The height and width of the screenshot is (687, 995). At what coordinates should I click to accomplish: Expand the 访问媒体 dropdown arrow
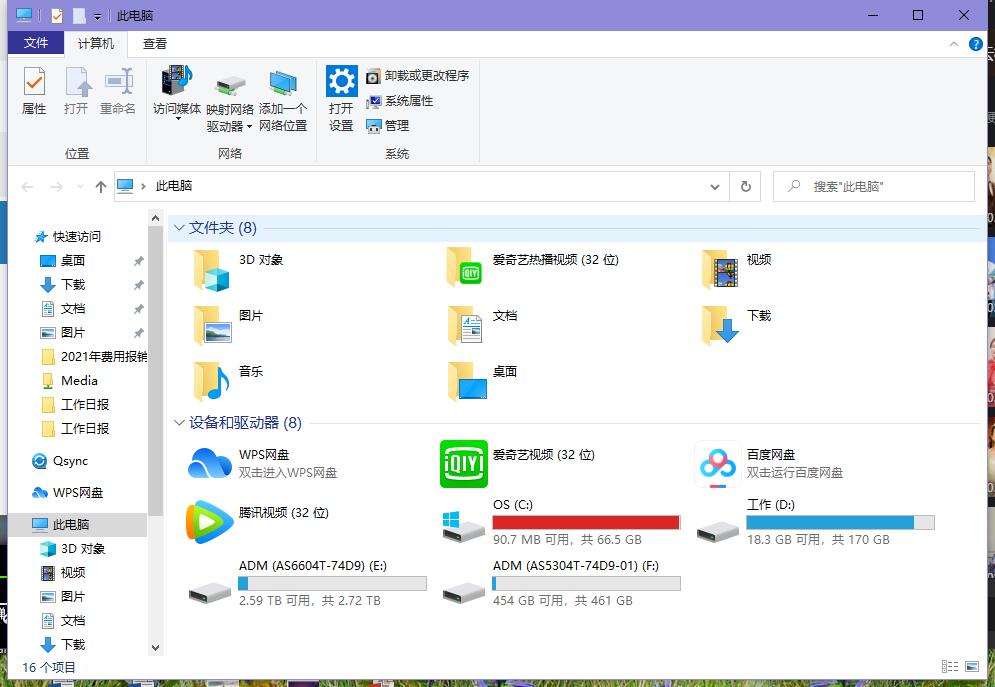[178, 119]
